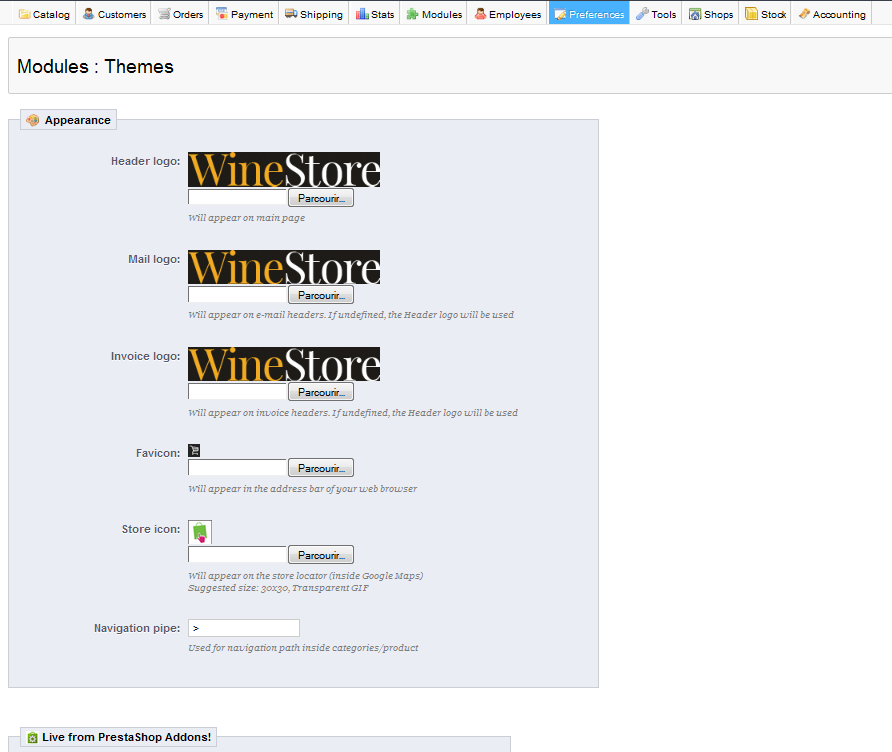Viewport: 892px width, 752px height.
Task: Click the Accounting pencil icon
Action: click(x=804, y=14)
